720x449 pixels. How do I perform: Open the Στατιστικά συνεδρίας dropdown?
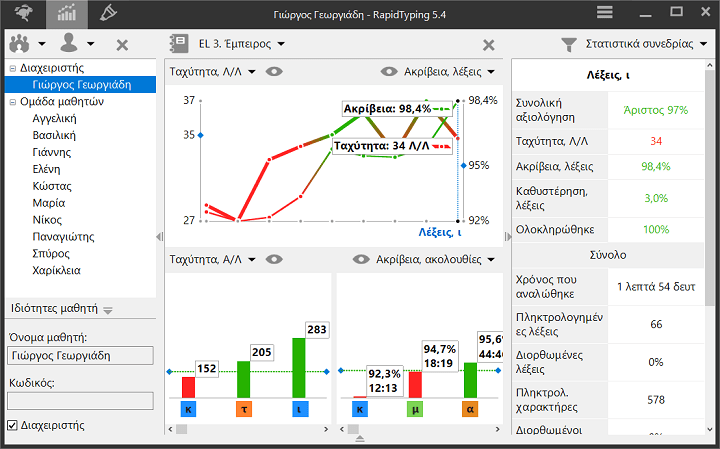pyautogui.click(x=703, y=44)
